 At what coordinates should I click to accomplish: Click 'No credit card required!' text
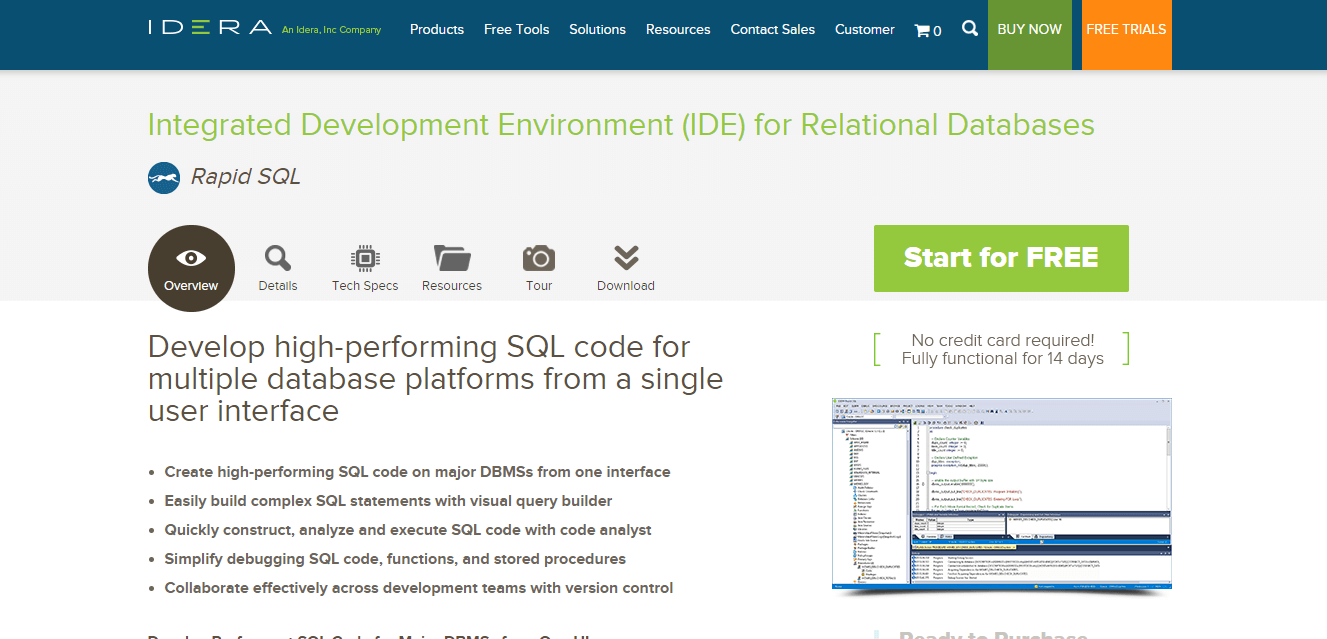pos(1003,340)
